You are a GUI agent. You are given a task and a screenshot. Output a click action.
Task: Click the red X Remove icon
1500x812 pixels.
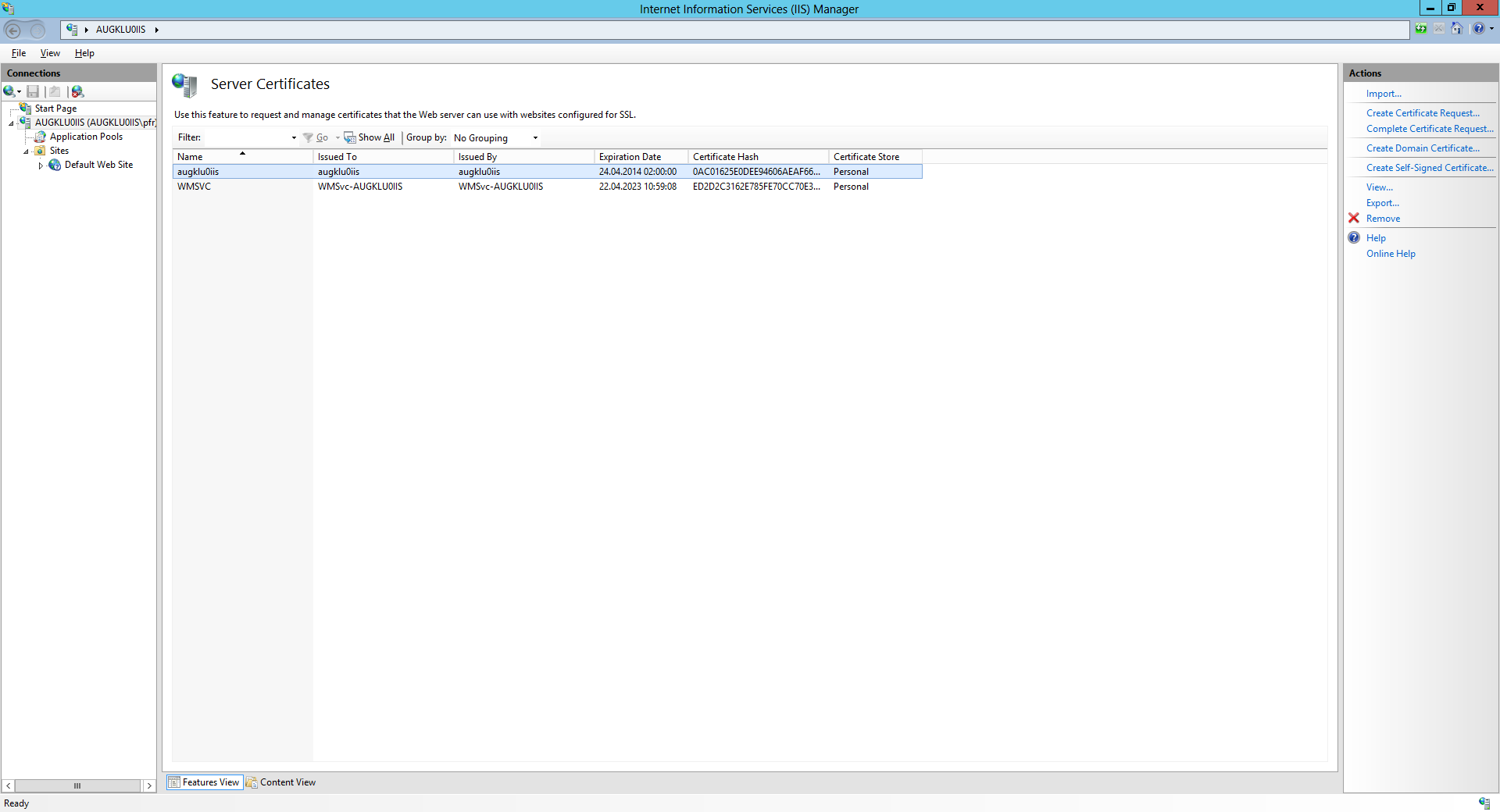(x=1354, y=219)
